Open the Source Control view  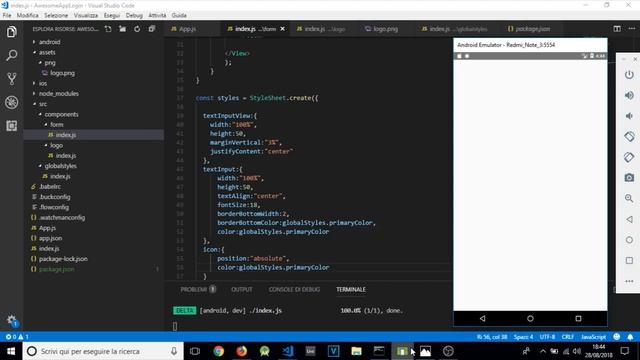click(x=11, y=78)
